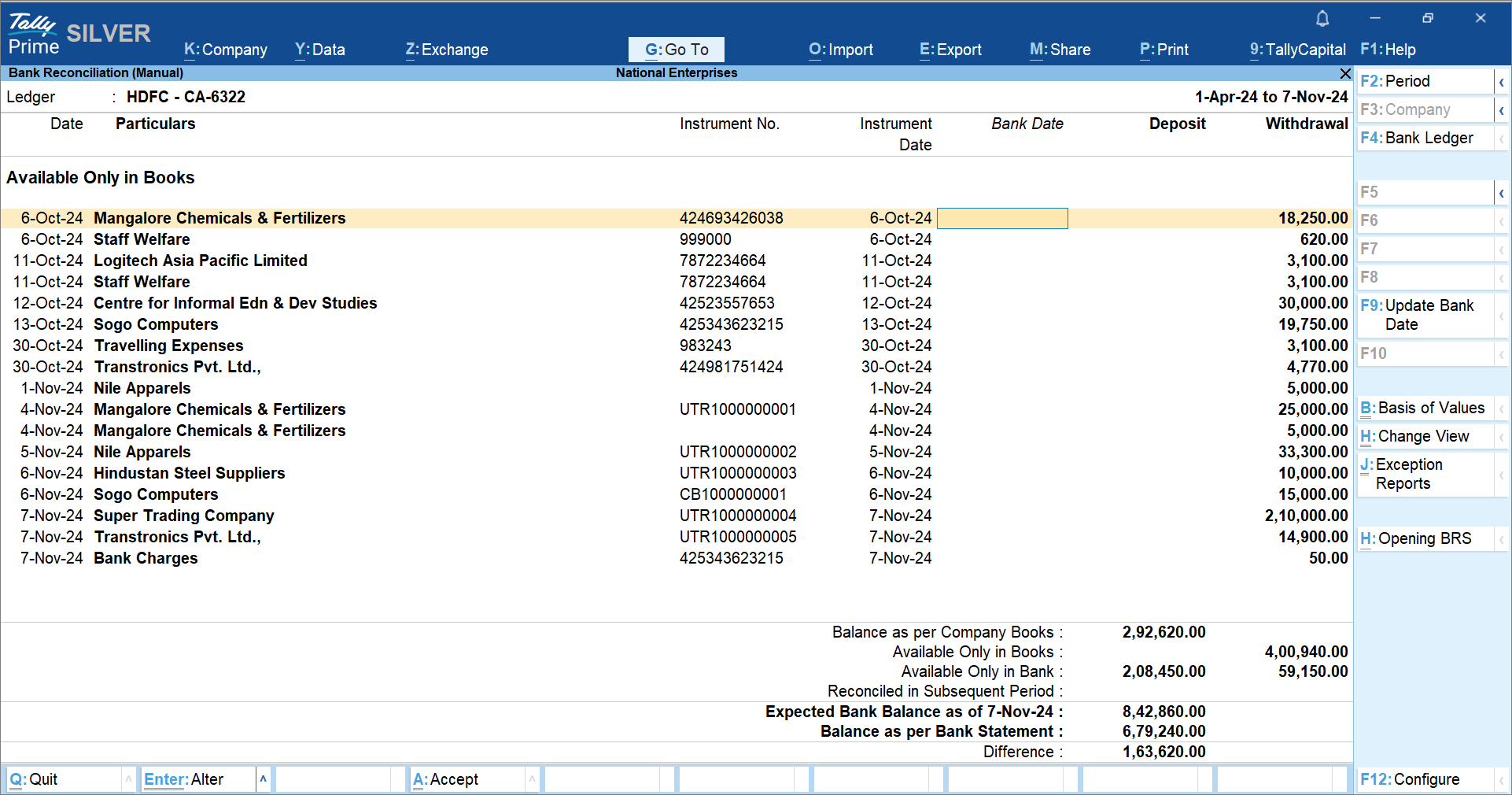Open F1: Help menu
The image size is (1512, 795).
tap(1388, 50)
